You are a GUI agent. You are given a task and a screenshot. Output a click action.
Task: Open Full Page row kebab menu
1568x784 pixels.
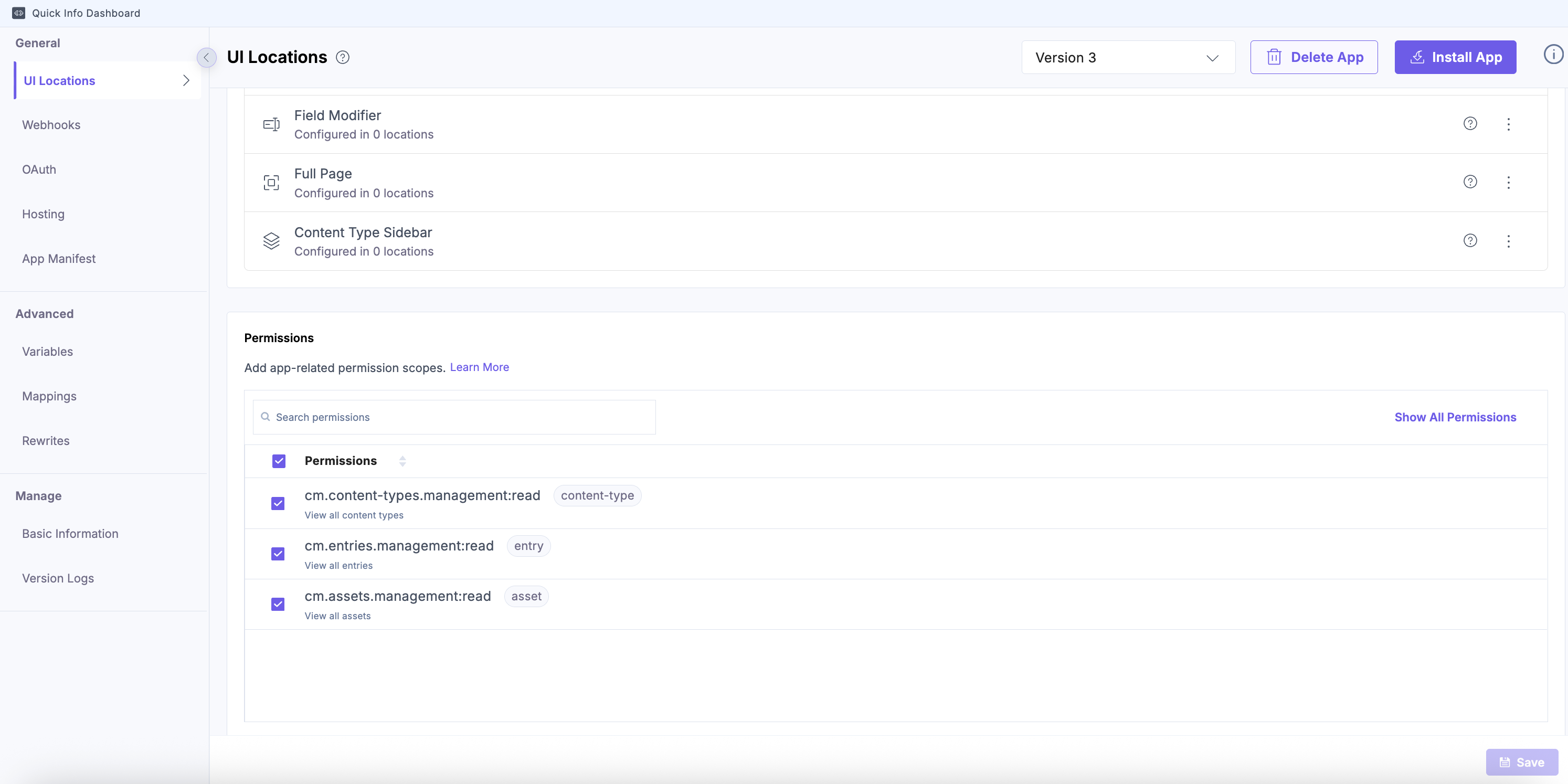[1508, 183]
